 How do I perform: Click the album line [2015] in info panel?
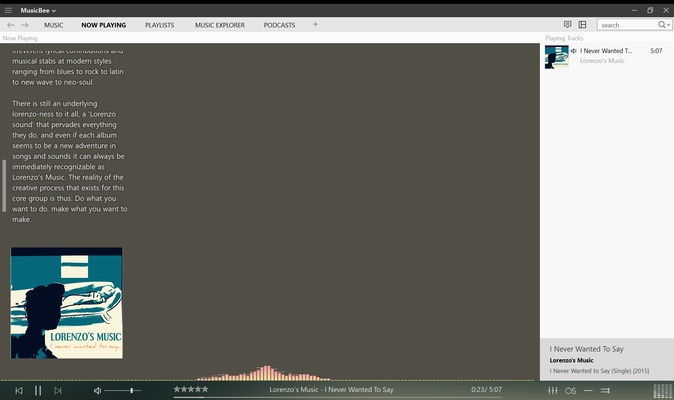[599, 371]
